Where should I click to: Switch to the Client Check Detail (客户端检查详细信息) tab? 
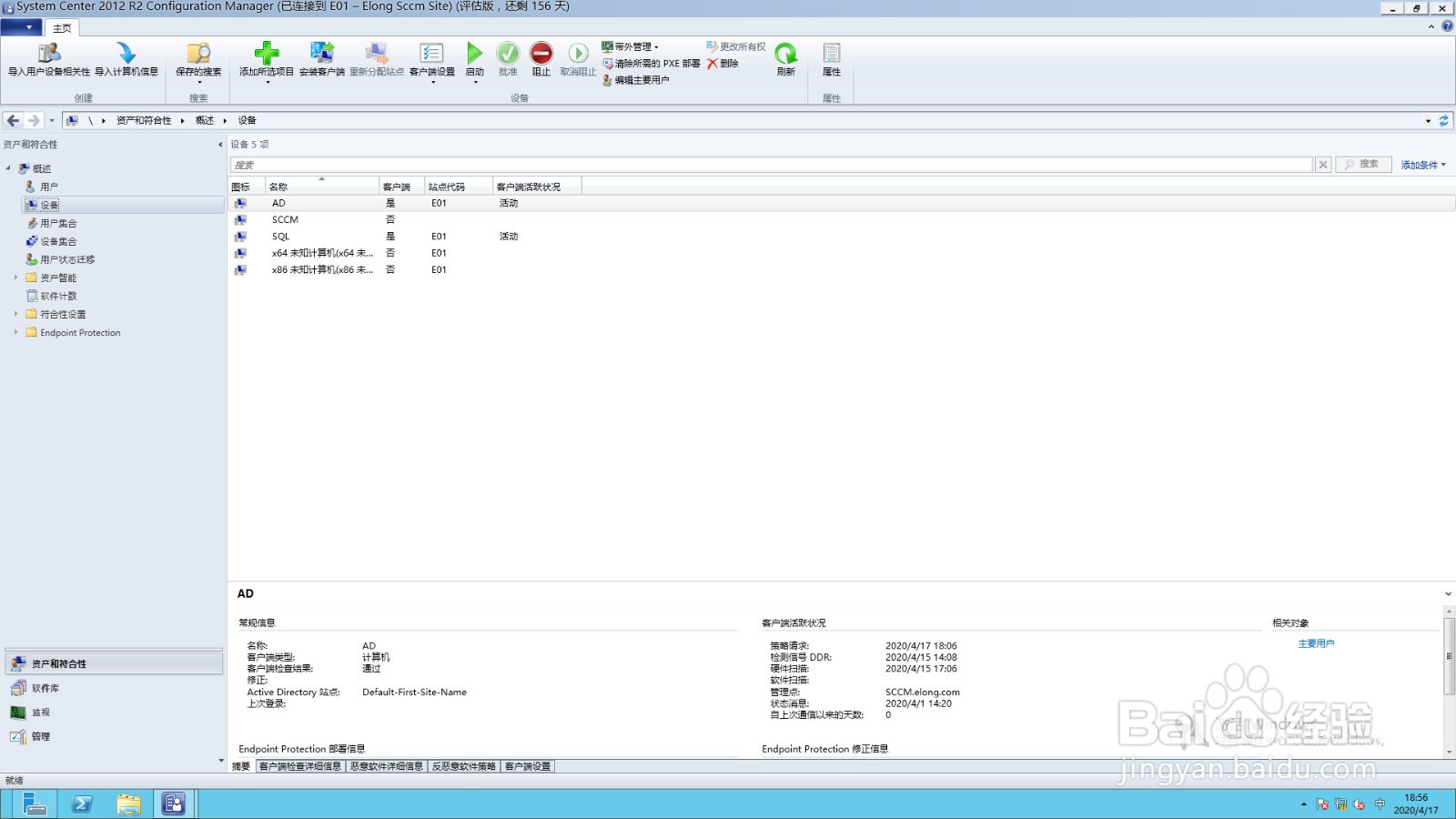click(x=300, y=766)
